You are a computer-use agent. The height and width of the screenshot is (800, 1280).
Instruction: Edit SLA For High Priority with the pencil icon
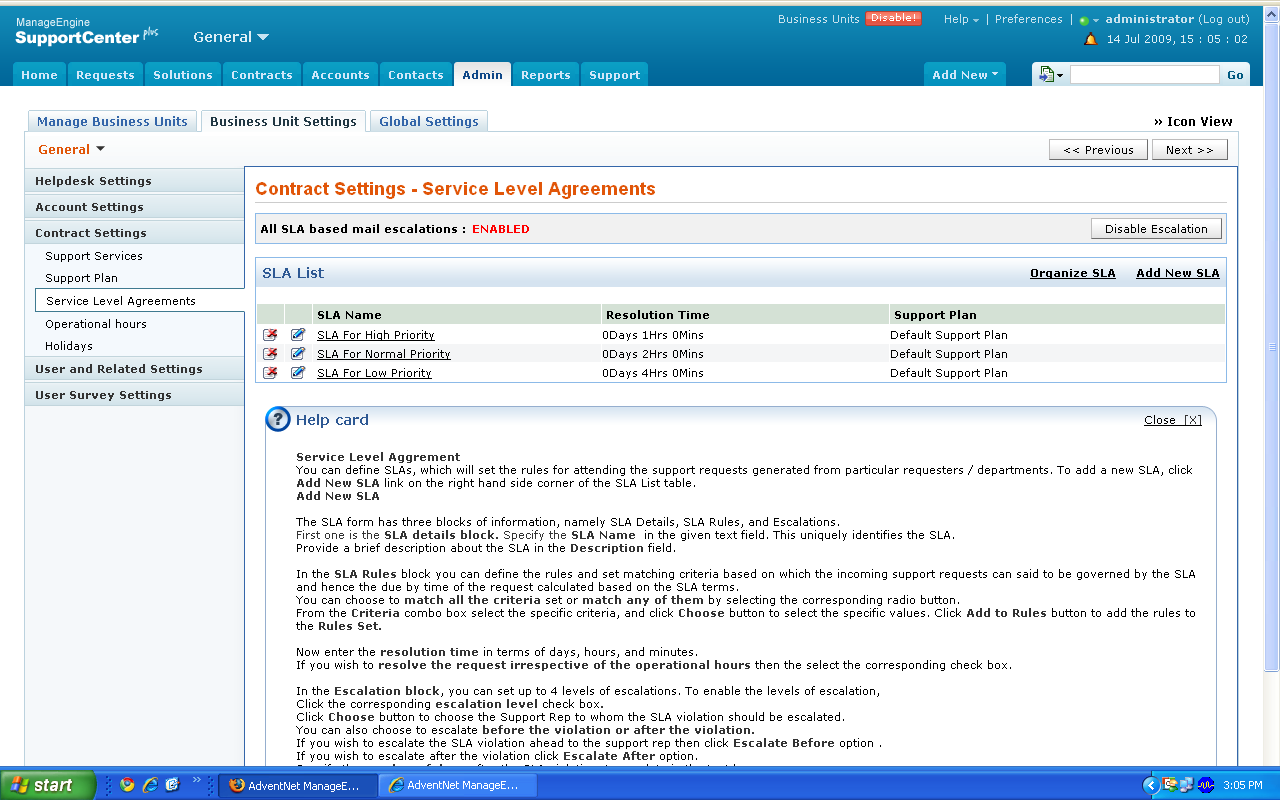[x=298, y=335]
